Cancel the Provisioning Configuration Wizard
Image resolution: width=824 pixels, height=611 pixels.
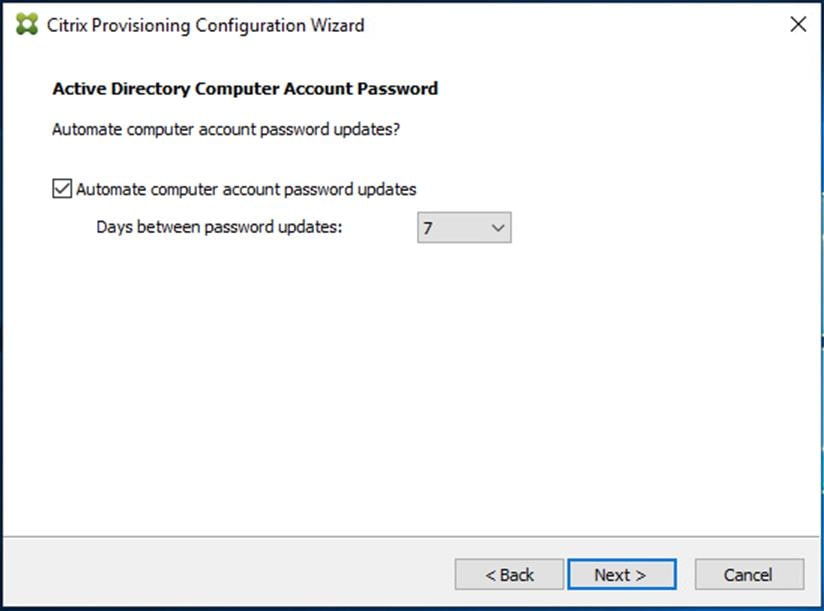pos(749,574)
